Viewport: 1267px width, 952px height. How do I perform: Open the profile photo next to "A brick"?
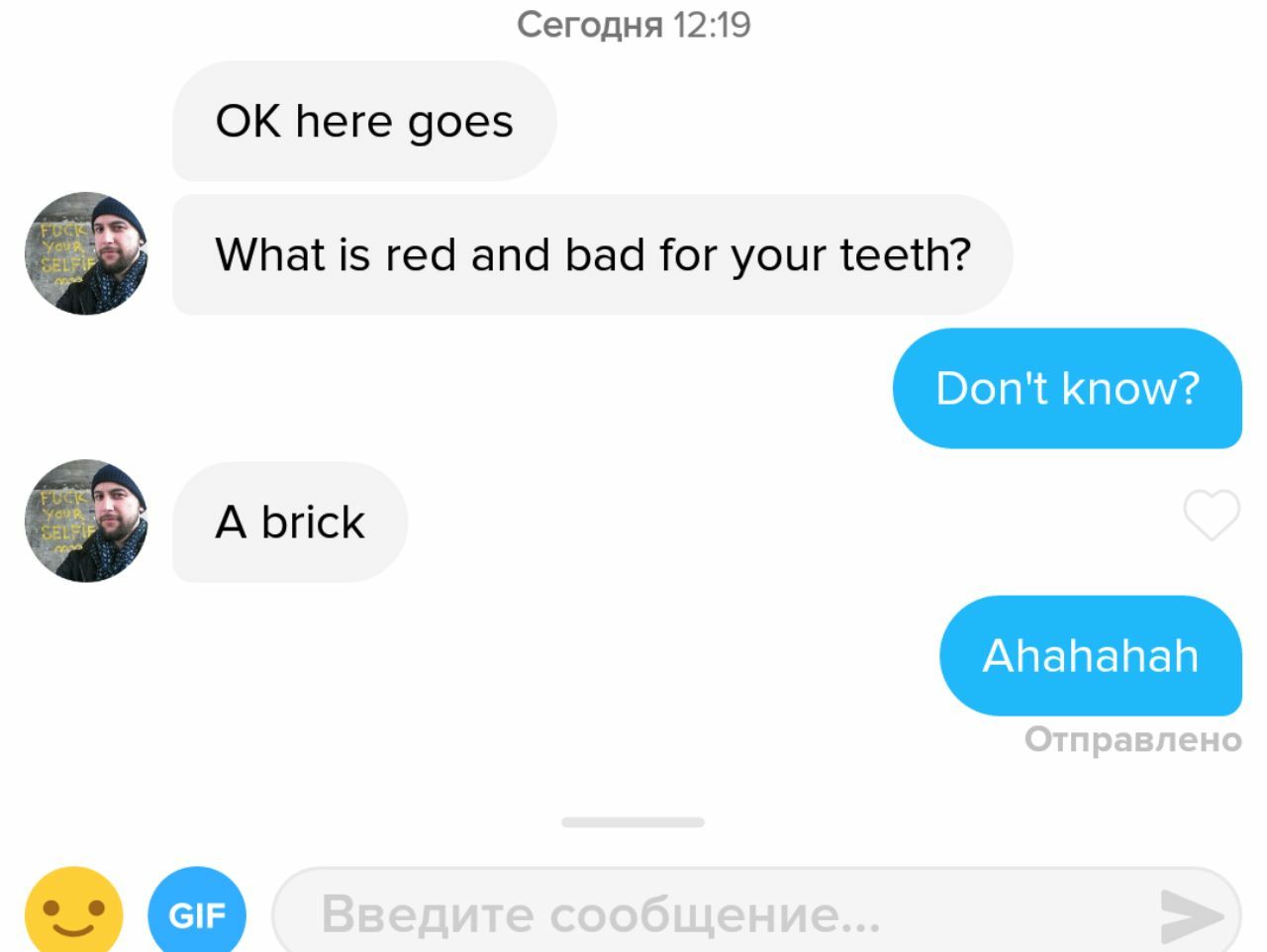[x=86, y=521]
